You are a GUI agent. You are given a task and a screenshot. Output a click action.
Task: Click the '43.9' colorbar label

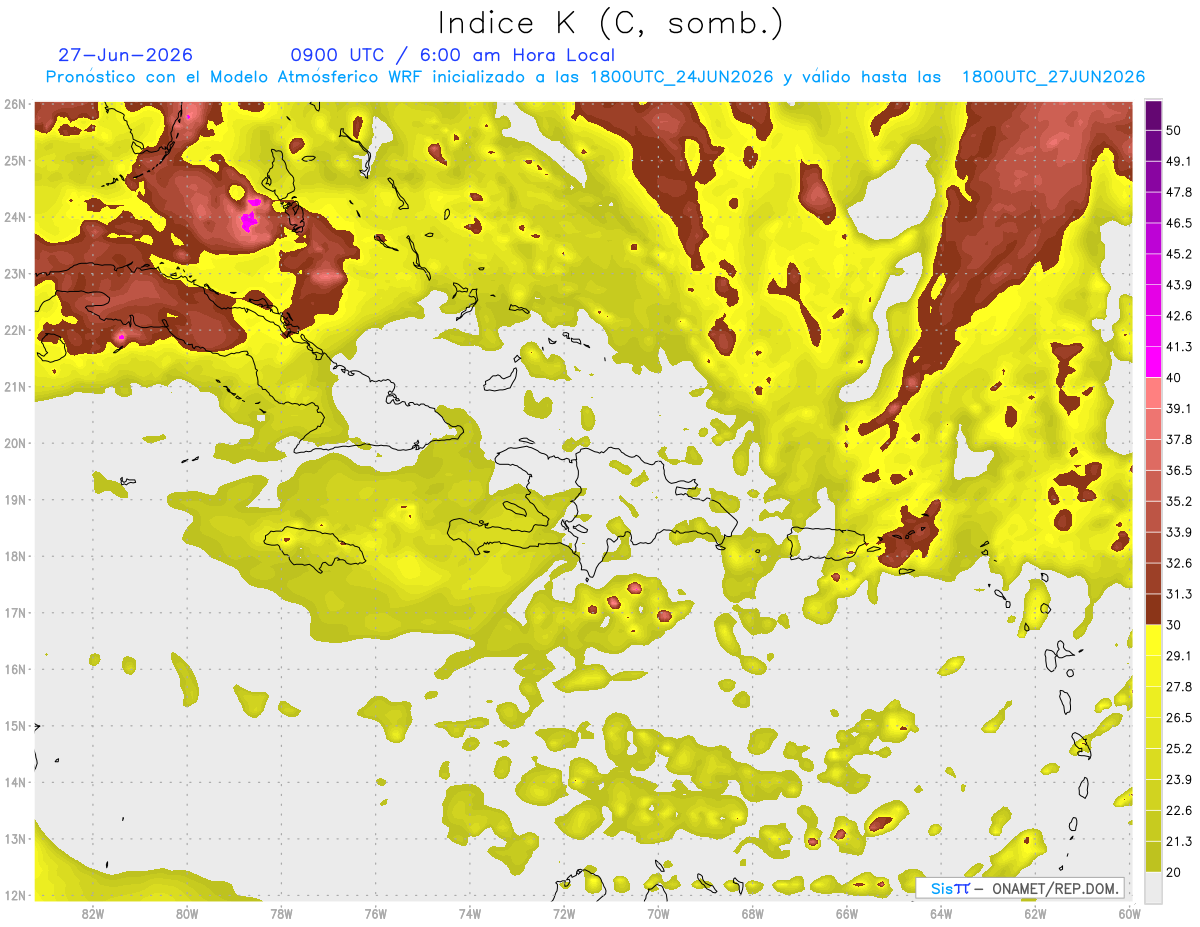[x=1179, y=285]
